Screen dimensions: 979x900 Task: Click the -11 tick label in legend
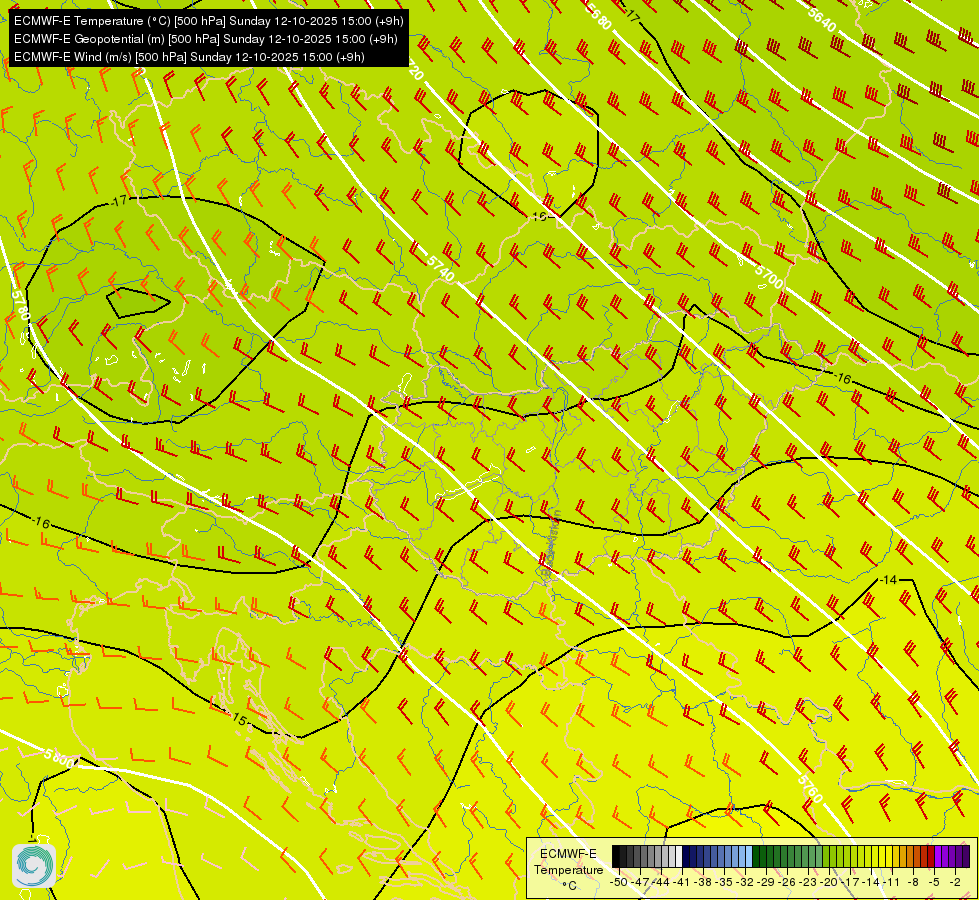893,882
